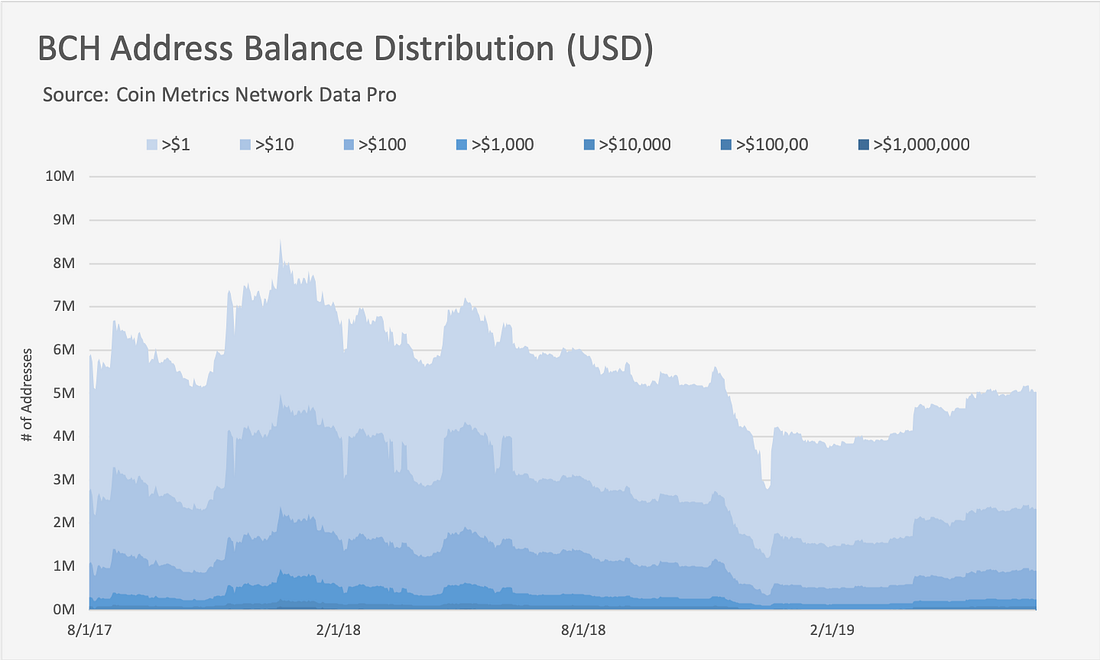This screenshot has width=1100, height=660.
Task: Click the 8M gridline value label
Action: tap(63, 263)
